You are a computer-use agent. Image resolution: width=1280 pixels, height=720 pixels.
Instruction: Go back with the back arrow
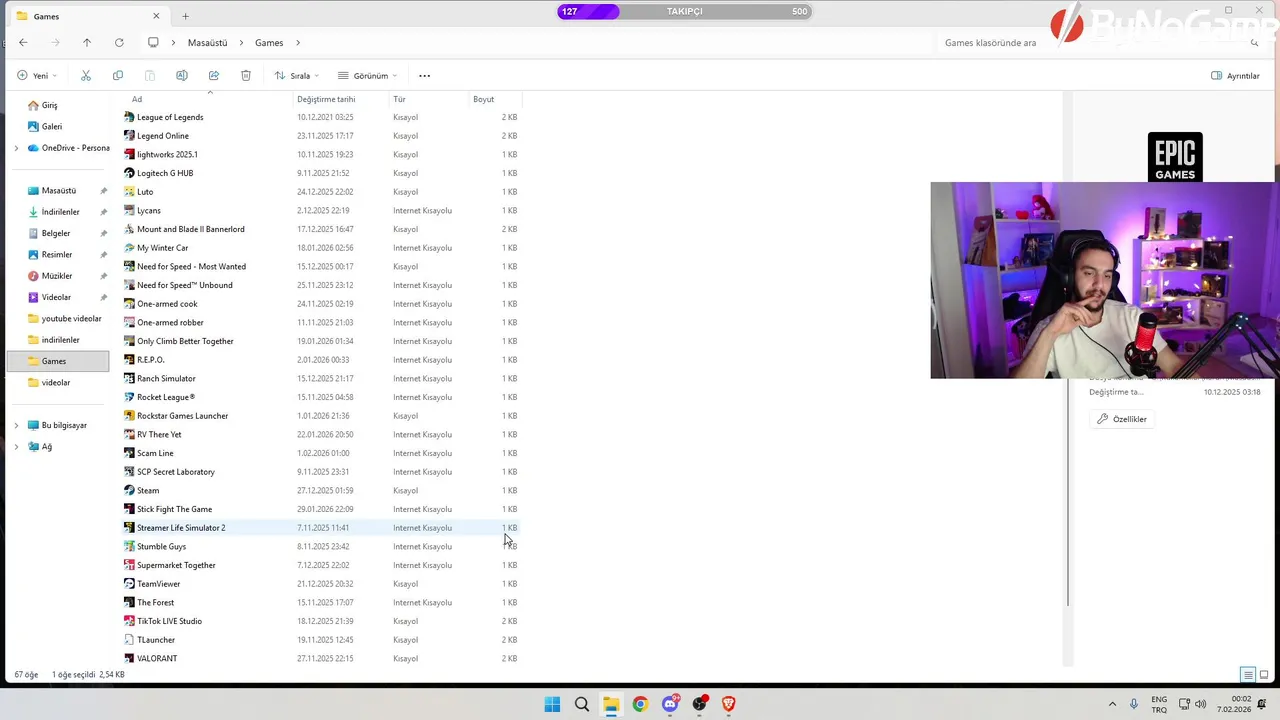tap(23, 43)
